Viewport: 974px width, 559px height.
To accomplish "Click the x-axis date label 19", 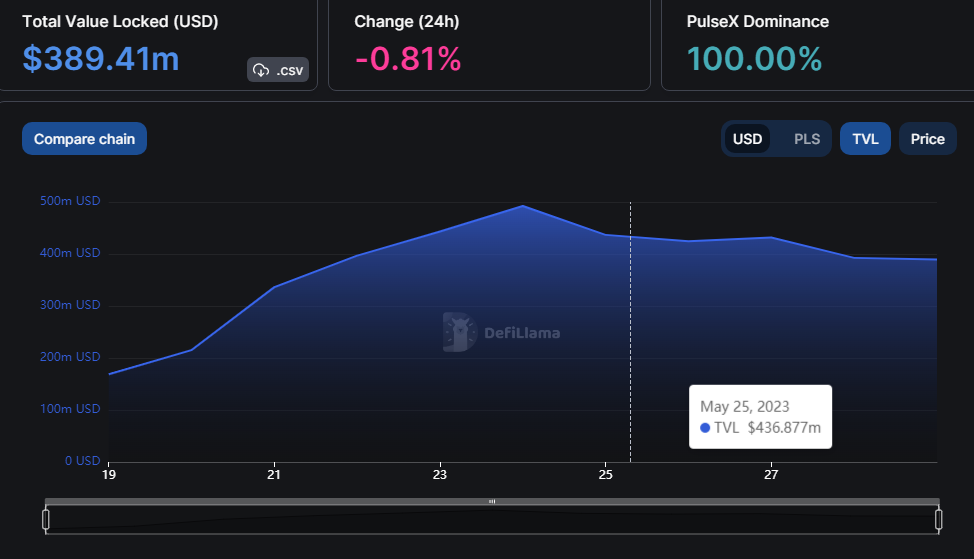I will (109, 475).
